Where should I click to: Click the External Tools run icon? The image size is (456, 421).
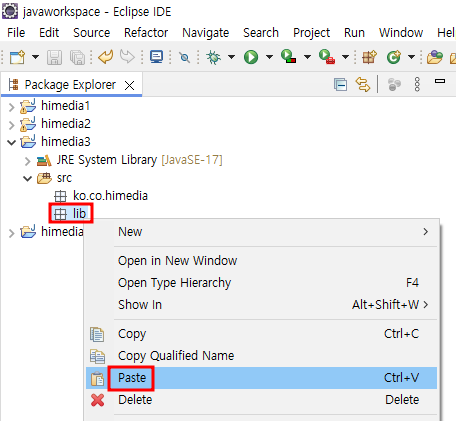(327, 57)
